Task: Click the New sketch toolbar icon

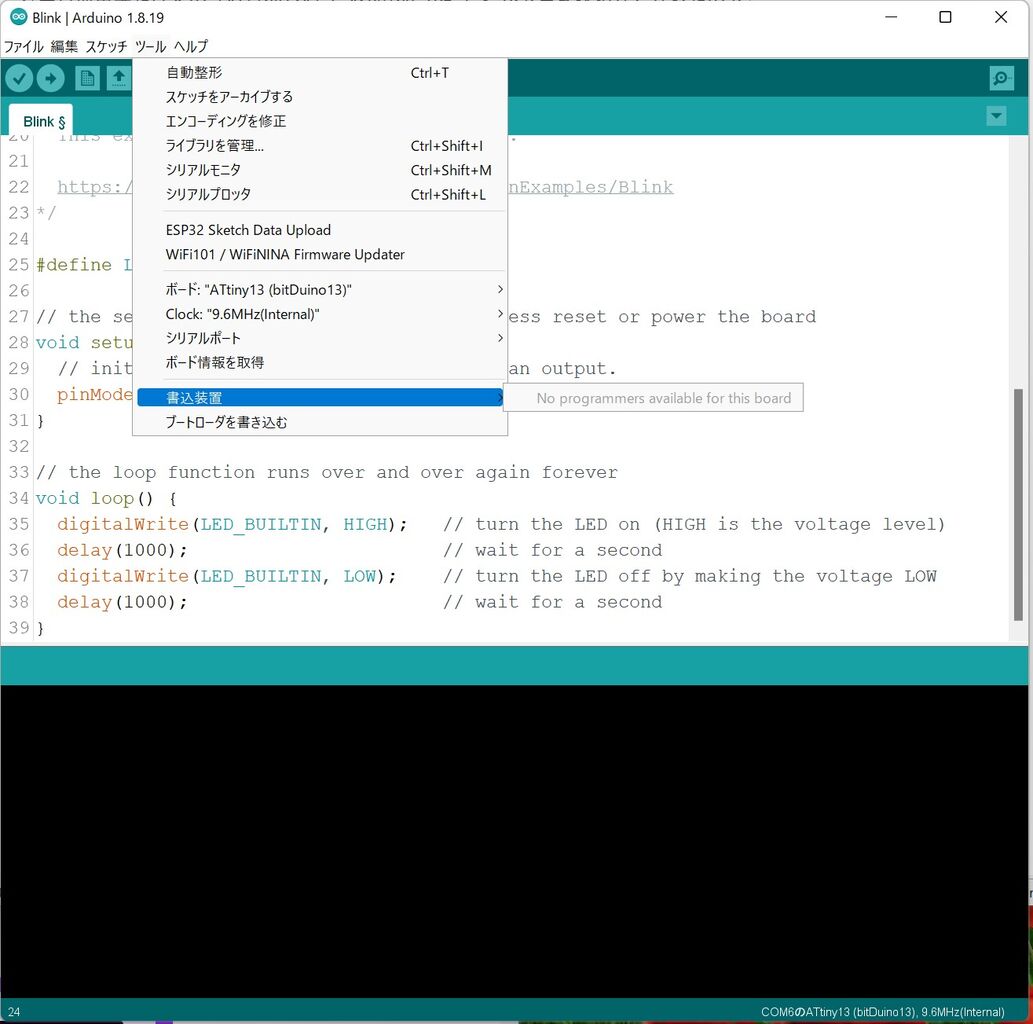Action: click(87, 78)
